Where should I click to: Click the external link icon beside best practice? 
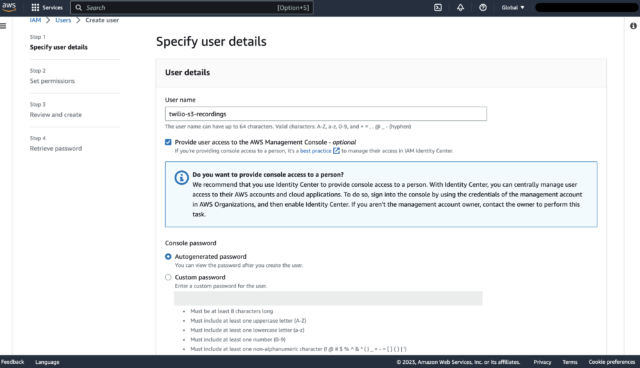coord(336,151)
